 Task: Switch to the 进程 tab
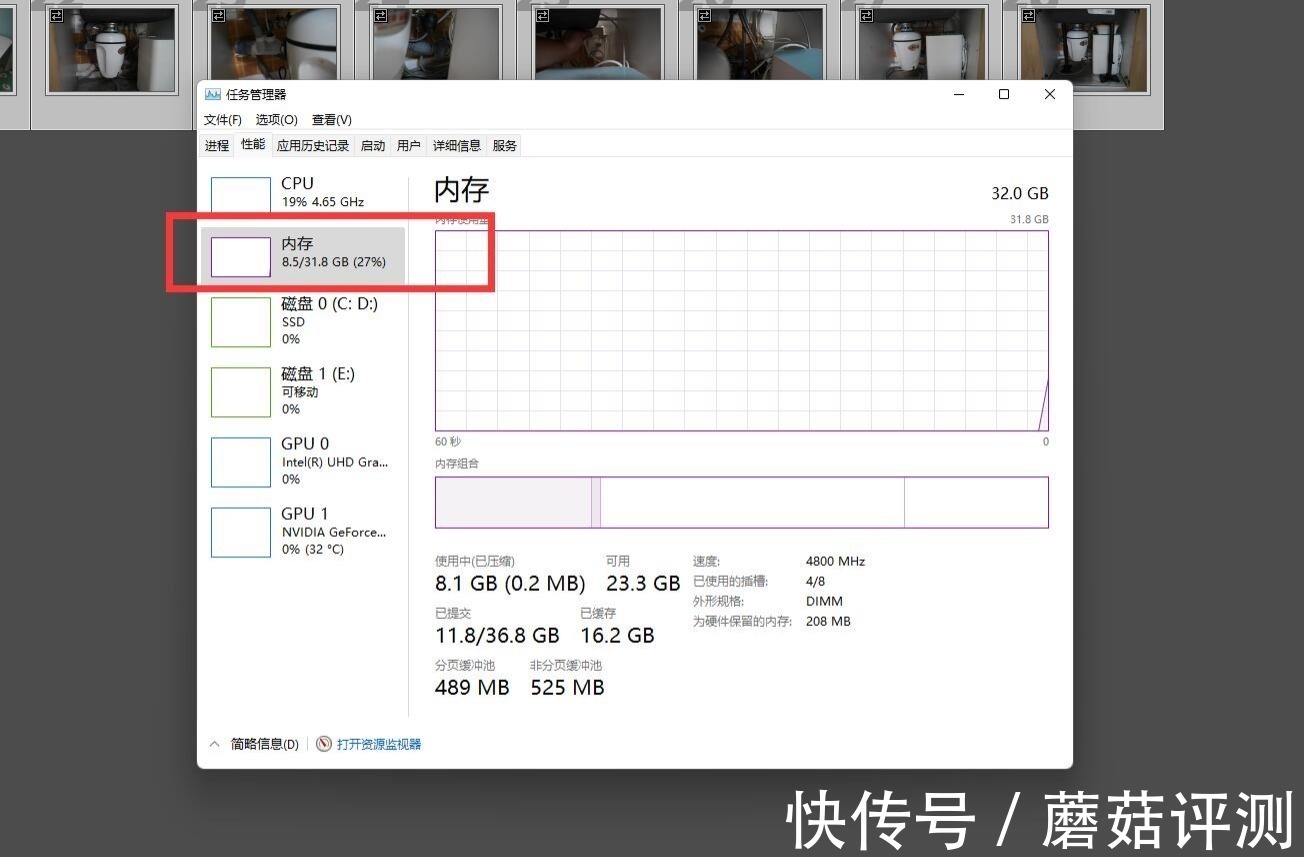tap(217, 146)
